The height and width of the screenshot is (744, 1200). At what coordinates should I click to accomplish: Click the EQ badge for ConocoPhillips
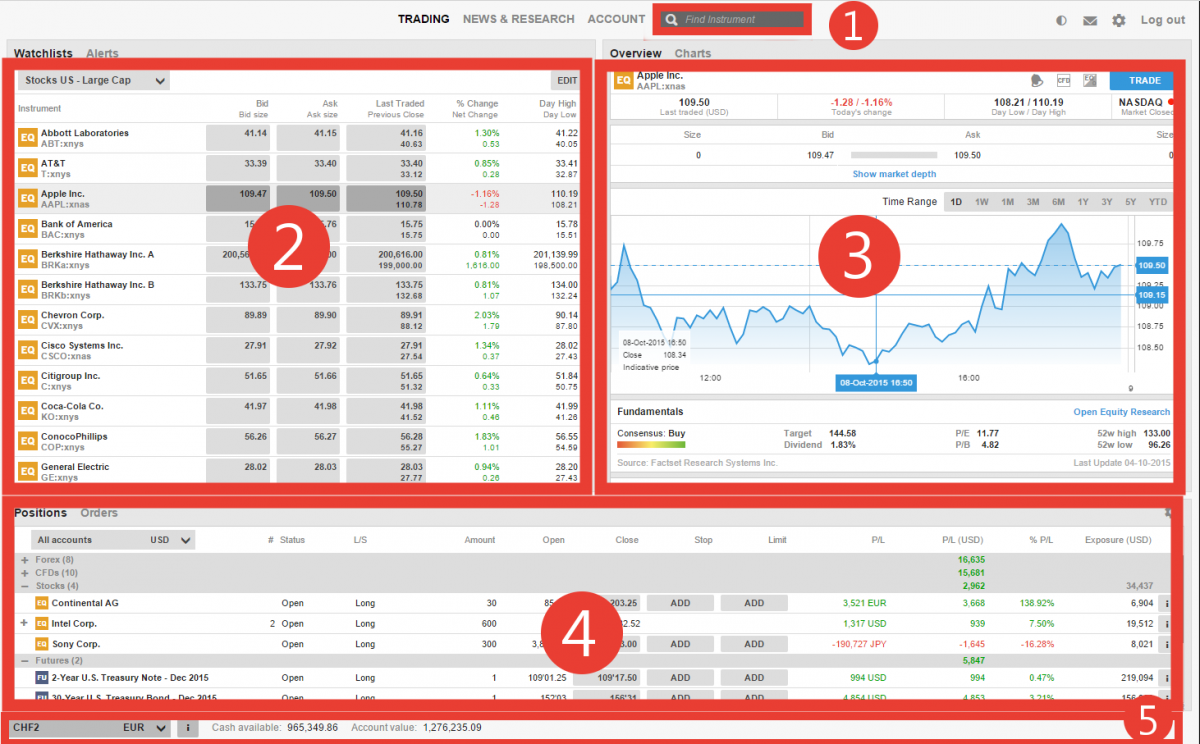coord(27,441)
